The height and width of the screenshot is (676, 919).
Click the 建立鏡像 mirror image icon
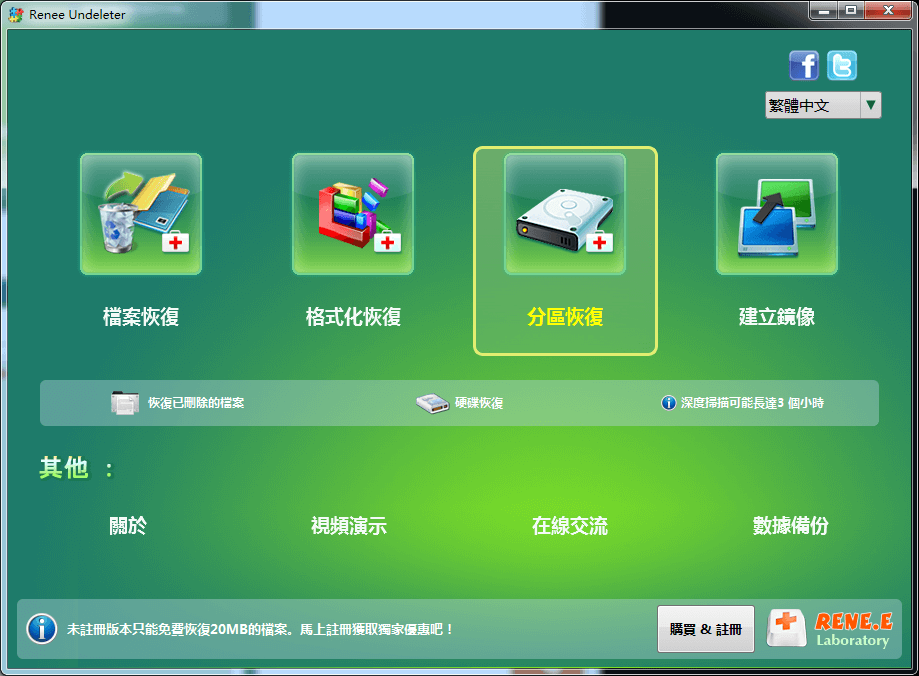pos(777,214)
